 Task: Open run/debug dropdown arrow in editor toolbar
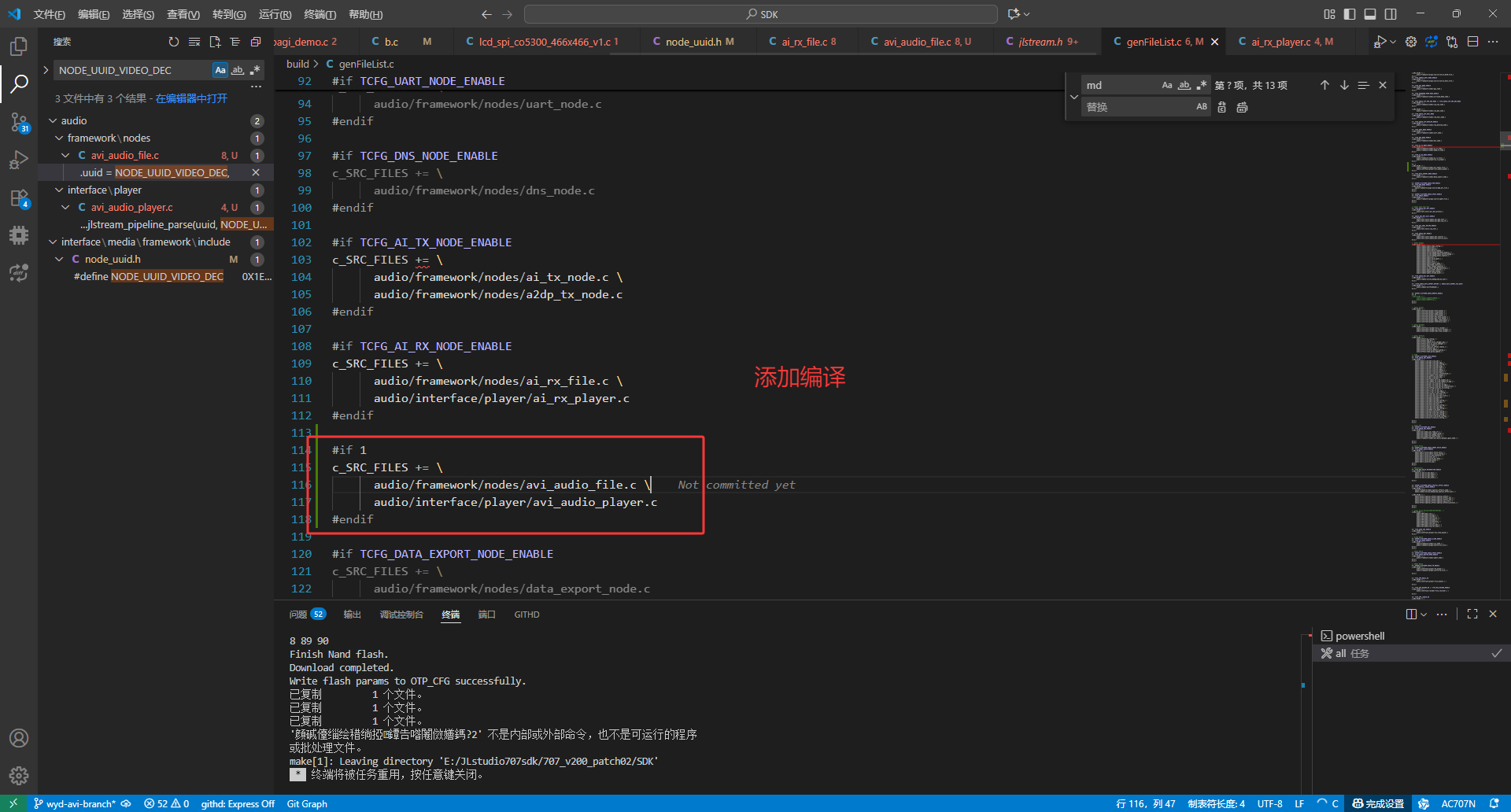pos(1394,42)
